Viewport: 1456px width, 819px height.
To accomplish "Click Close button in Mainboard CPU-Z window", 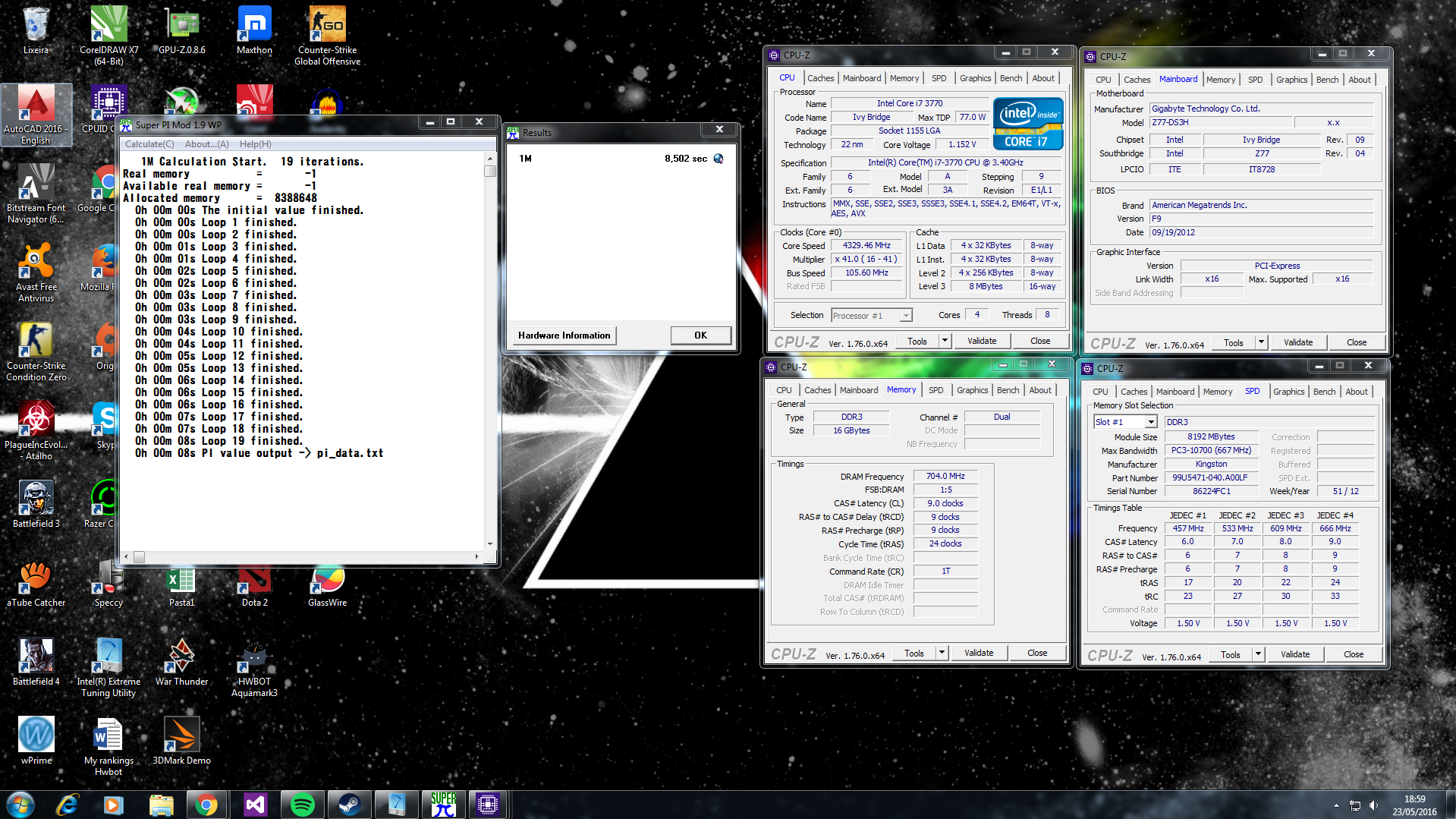I will click(1357, 342).
